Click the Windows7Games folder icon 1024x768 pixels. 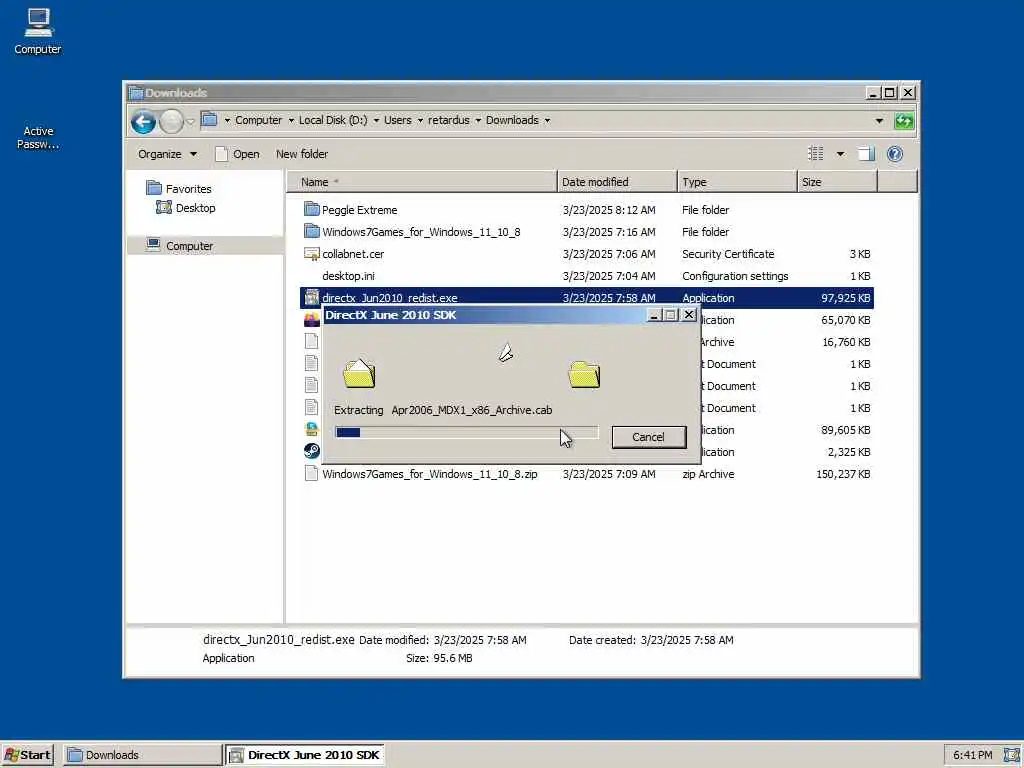point(312,231)
